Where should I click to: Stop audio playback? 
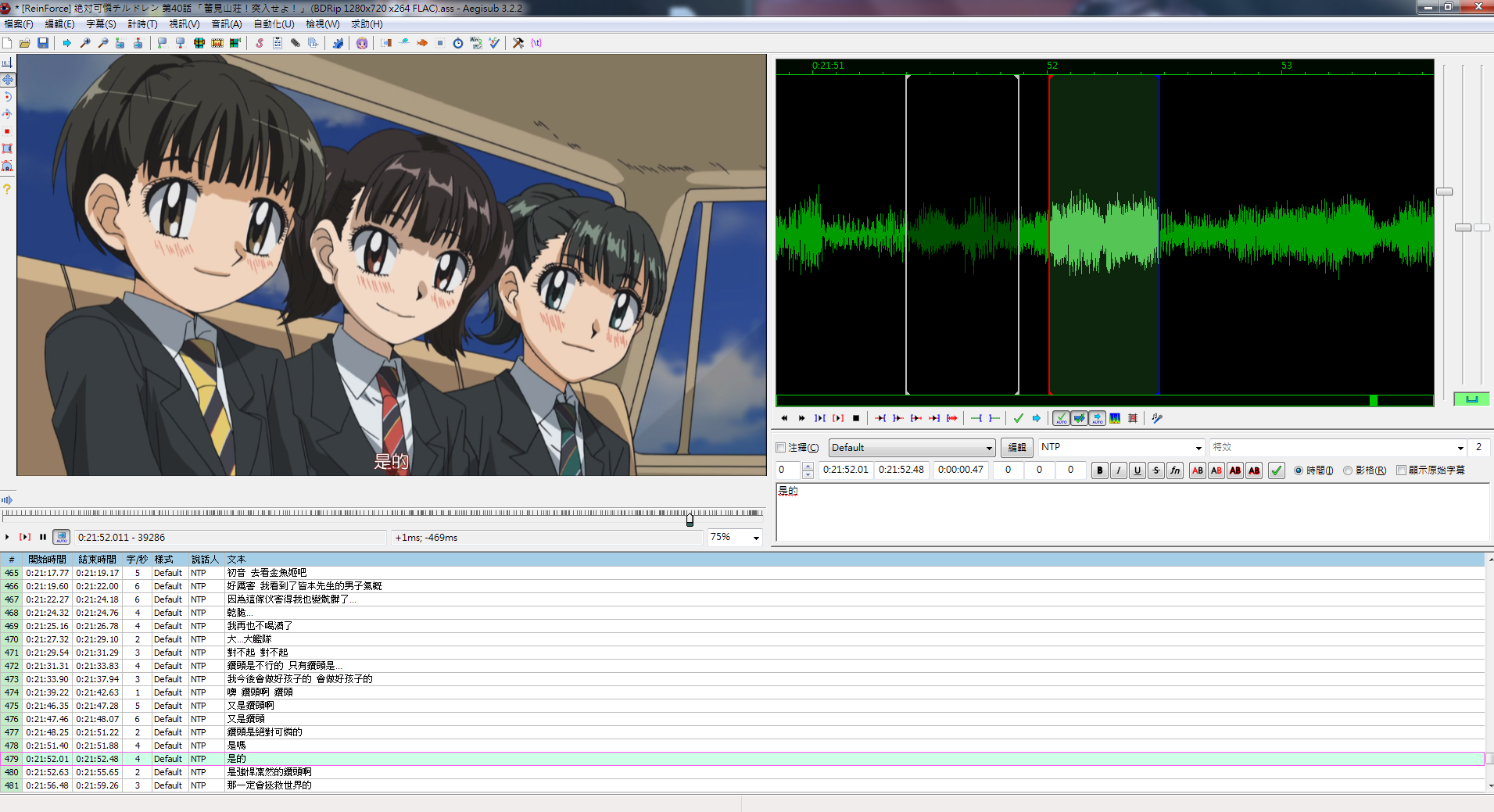856,418
